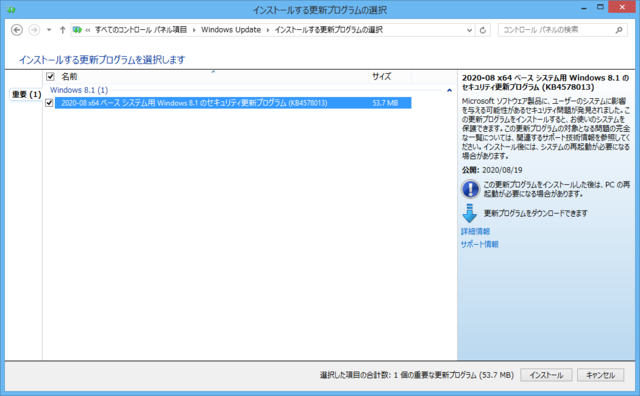Click the 53.7 MB size cell
This screenshot has height=396, width=640.
385,103
